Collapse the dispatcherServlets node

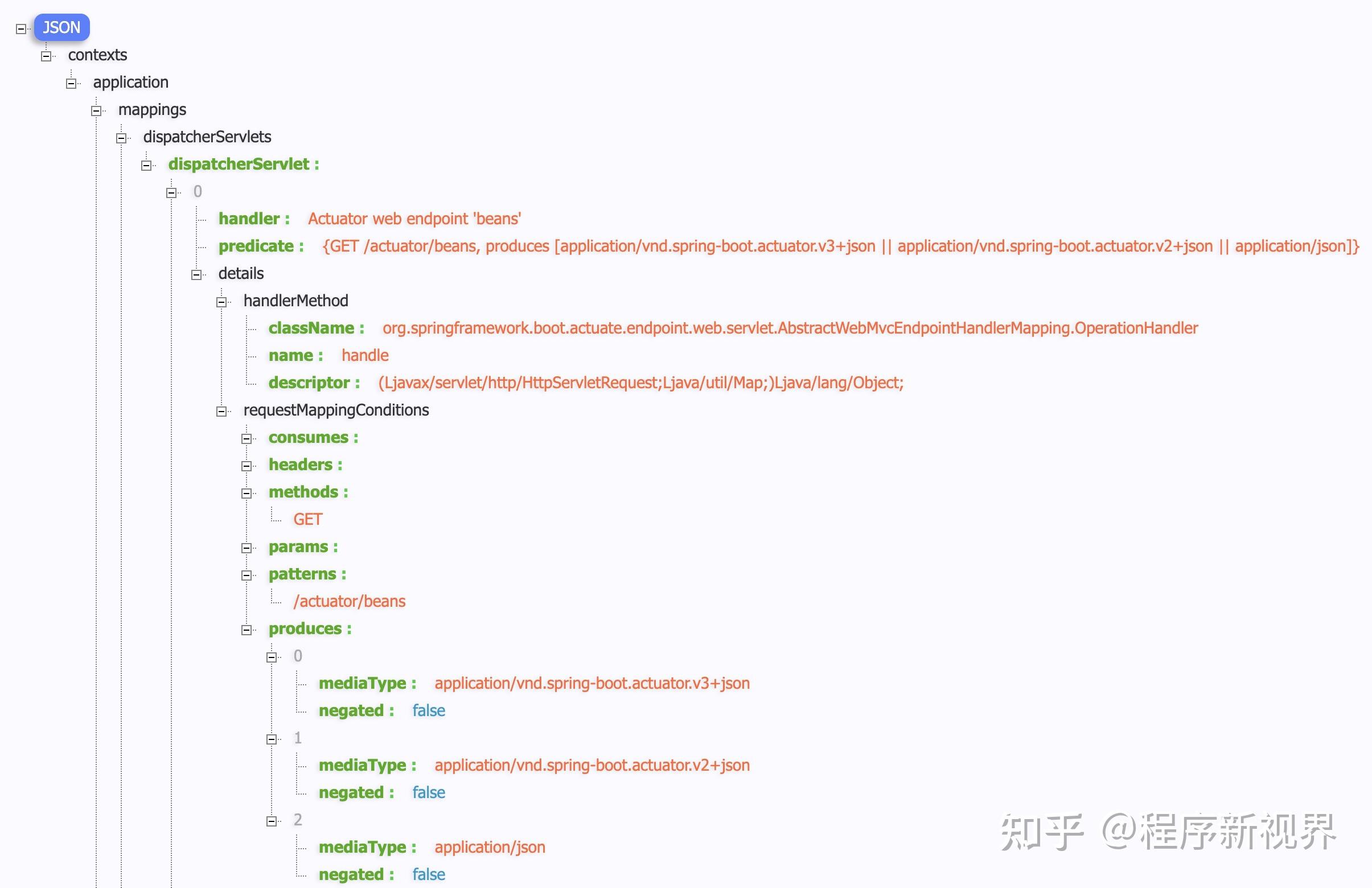point(121,138)
